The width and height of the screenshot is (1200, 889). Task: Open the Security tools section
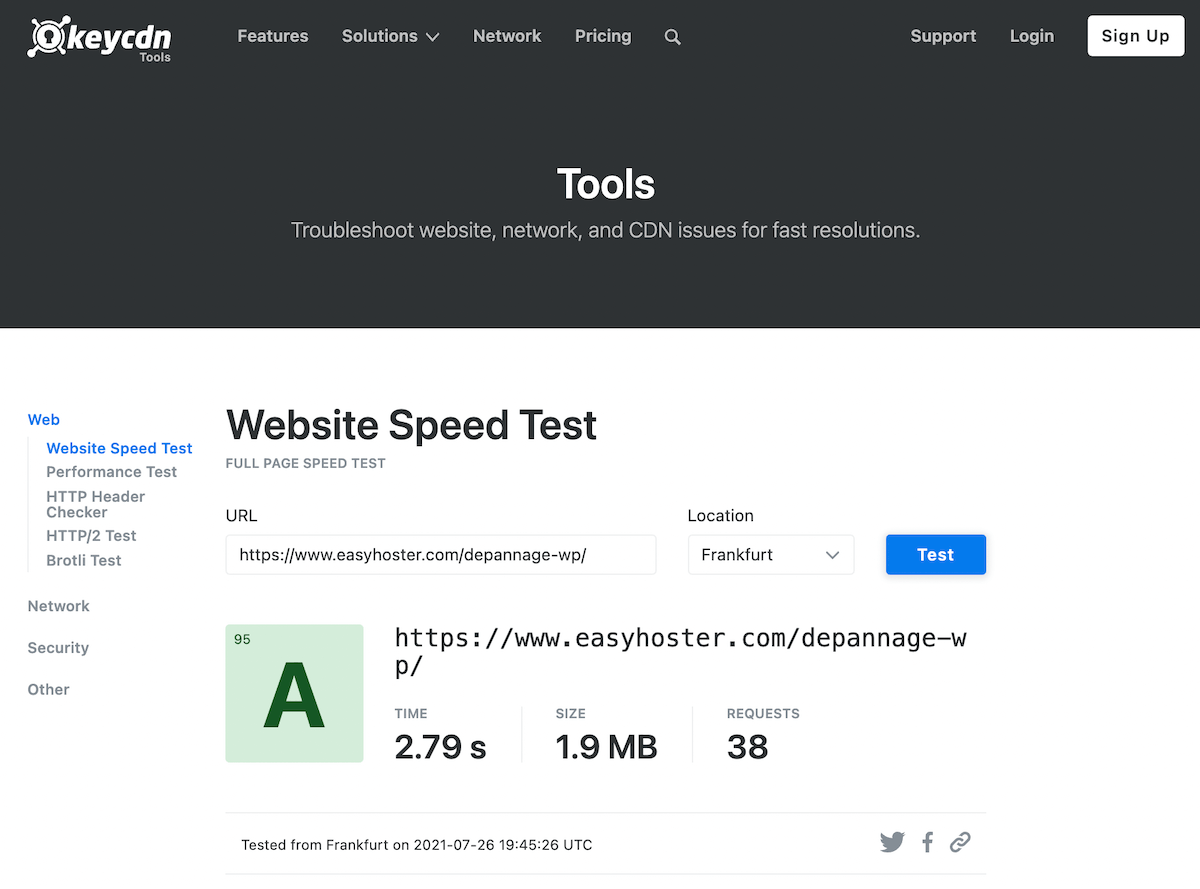57,647
